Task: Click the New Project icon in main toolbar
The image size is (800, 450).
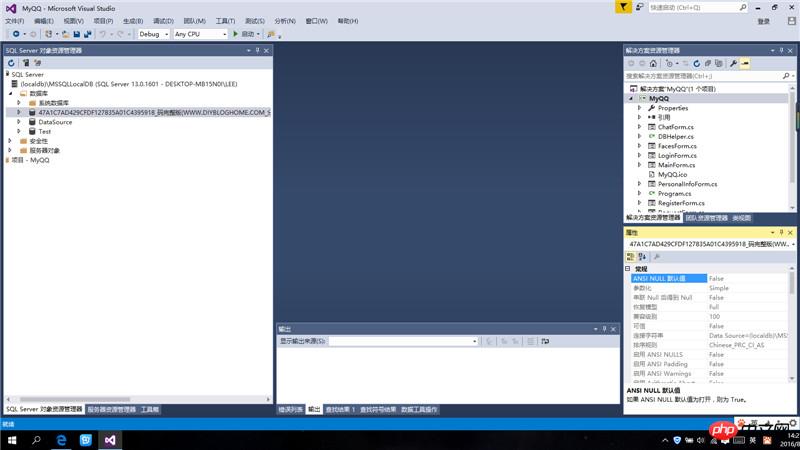Action: pos(48,34)
